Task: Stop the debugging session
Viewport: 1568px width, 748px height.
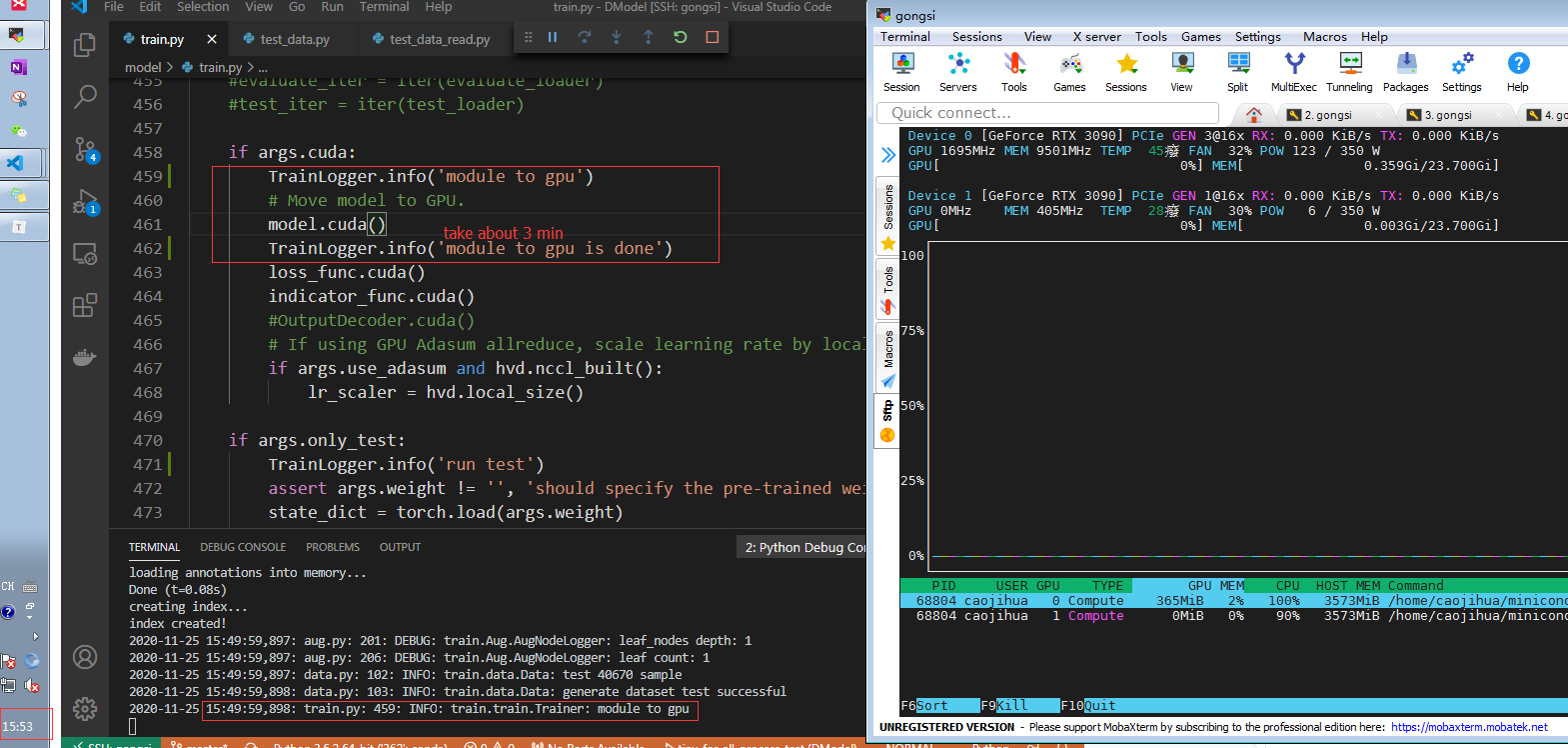Action: tap(713, 38)
